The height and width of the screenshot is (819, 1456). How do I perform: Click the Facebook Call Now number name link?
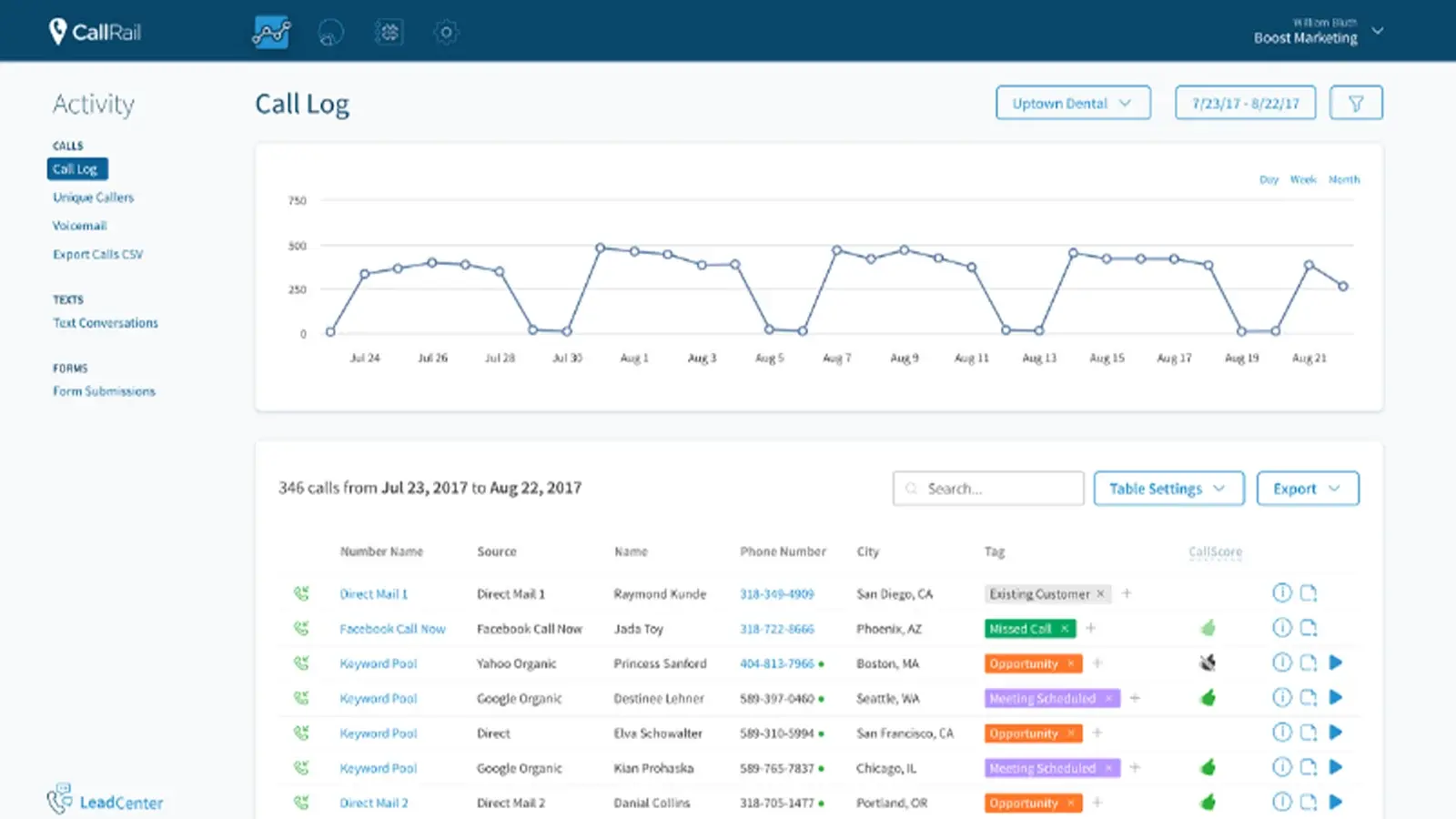click(392, 629)
